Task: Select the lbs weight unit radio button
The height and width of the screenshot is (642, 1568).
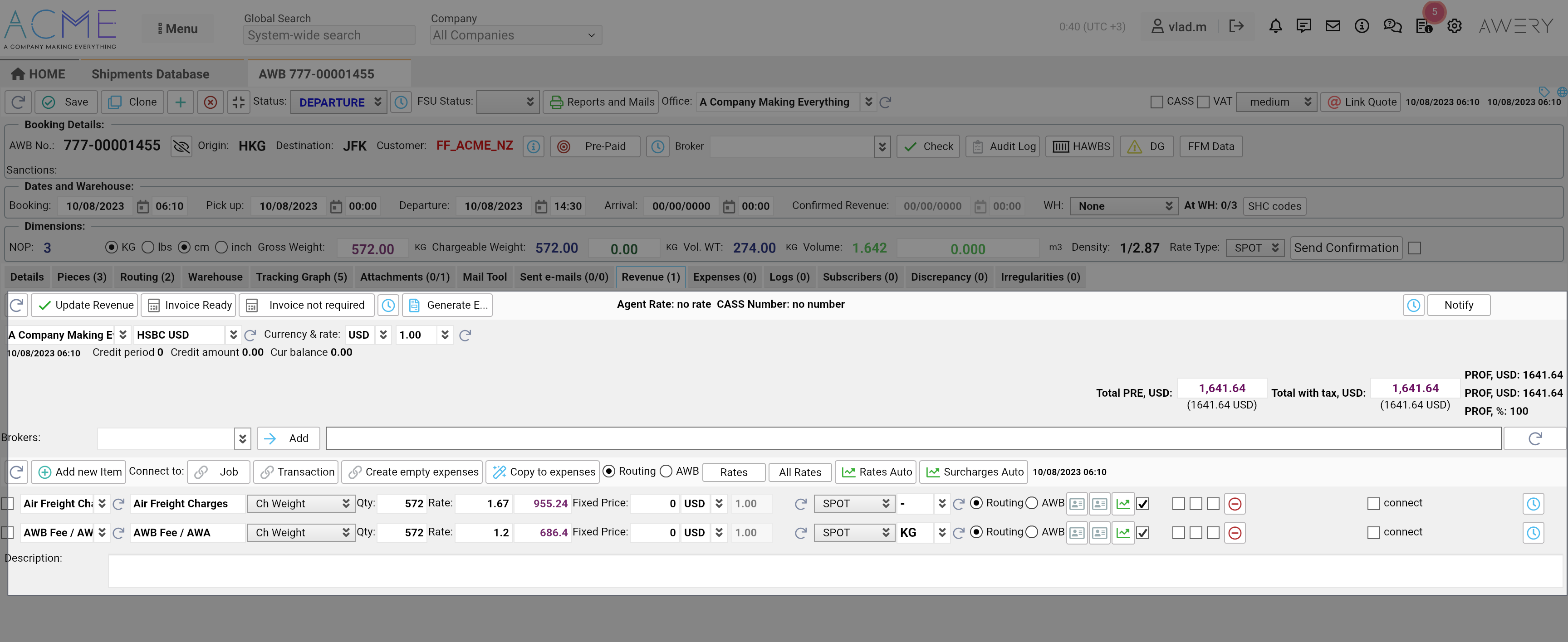Action: click(148, 247)
